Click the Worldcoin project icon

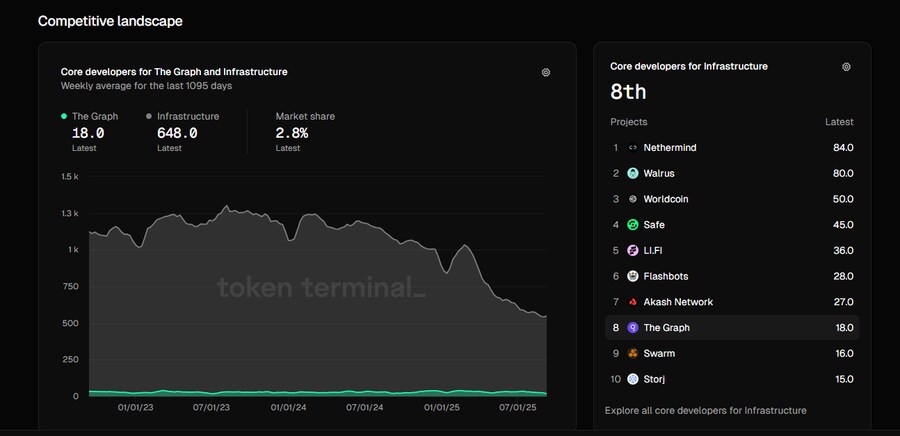point(633,199)
